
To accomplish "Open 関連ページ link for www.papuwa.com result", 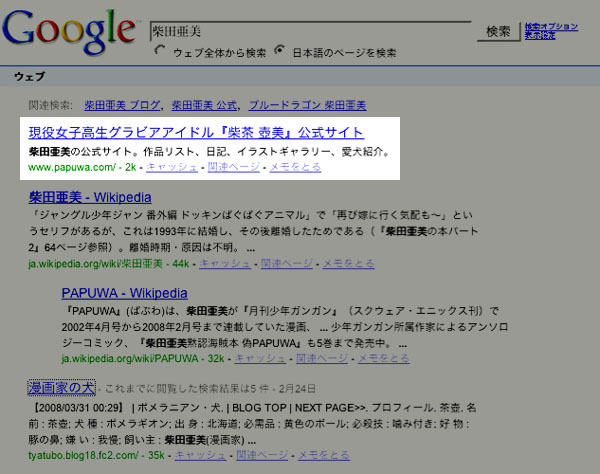I will [234, 167].
